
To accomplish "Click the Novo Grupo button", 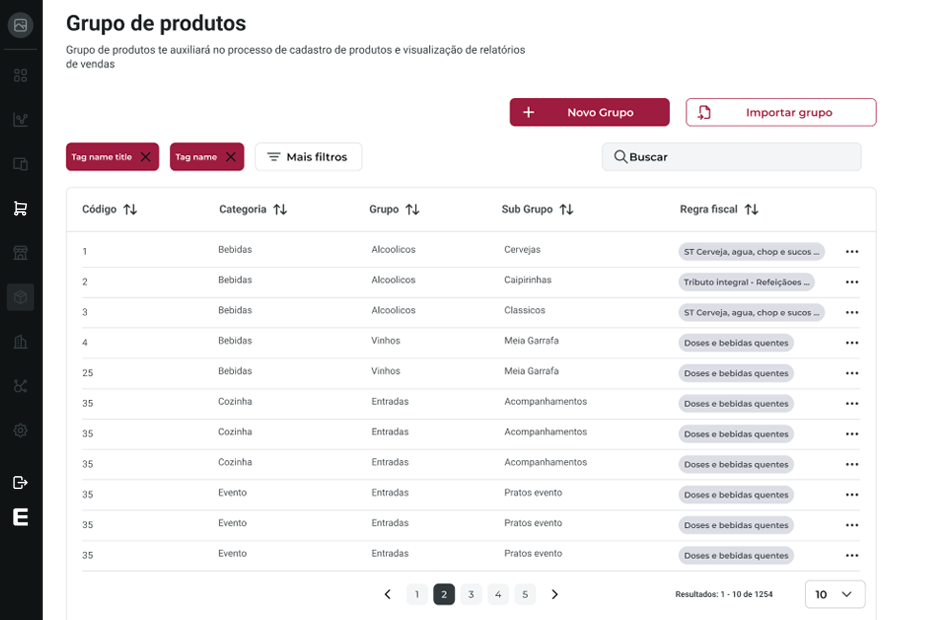I will coord(590,112).
